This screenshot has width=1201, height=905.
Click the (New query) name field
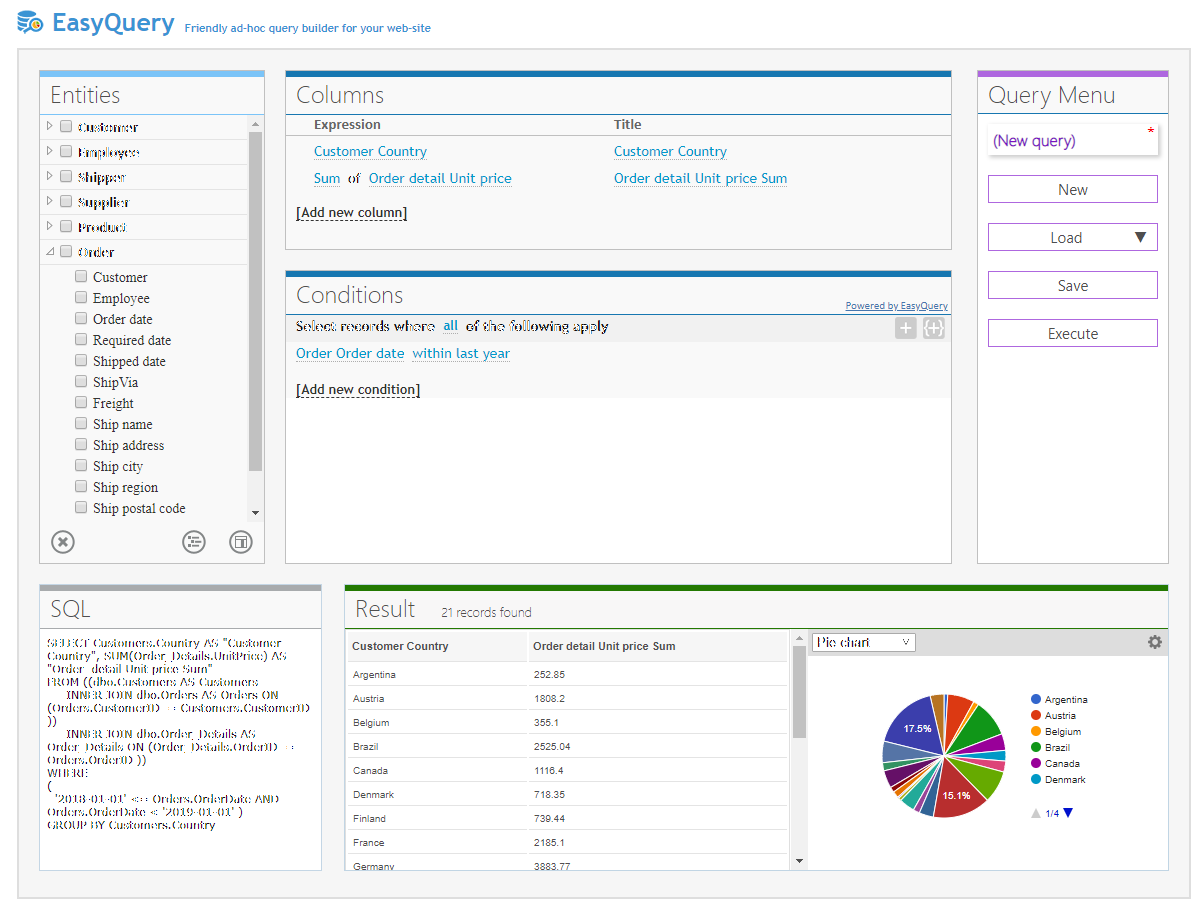point(1073,141)
